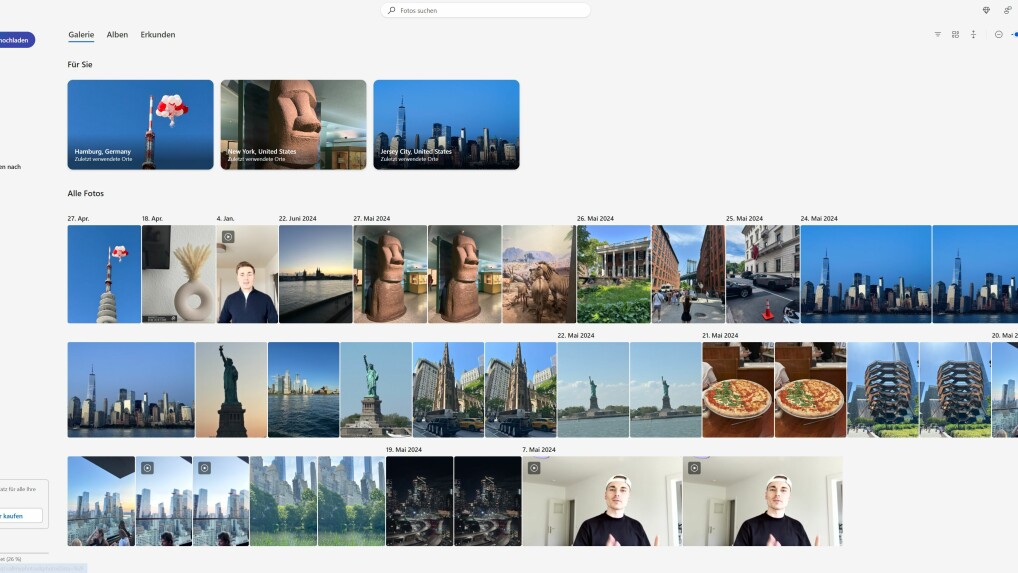1018x573 pixels.
Task: Click the '27. Apr.' date label
Action: [x=79, y=219]
